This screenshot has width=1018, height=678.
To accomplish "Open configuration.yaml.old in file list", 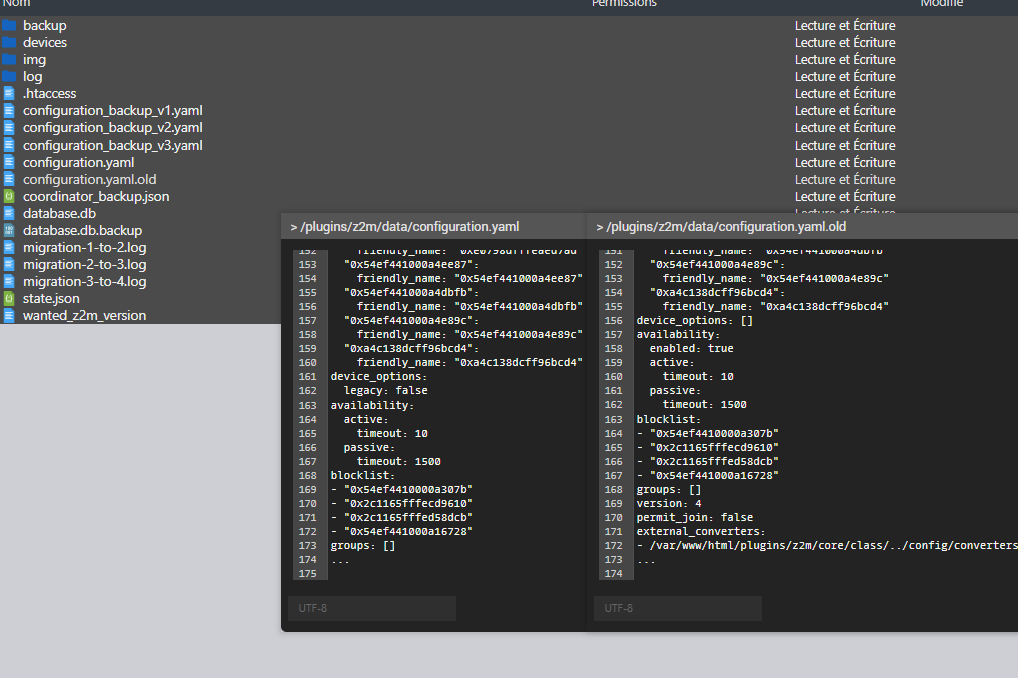I will 89,179.
